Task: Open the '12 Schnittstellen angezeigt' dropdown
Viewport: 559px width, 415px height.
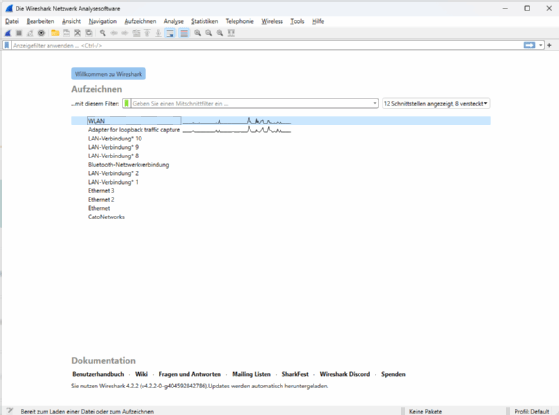Action: pyautogui.click(x=436, y=103)
